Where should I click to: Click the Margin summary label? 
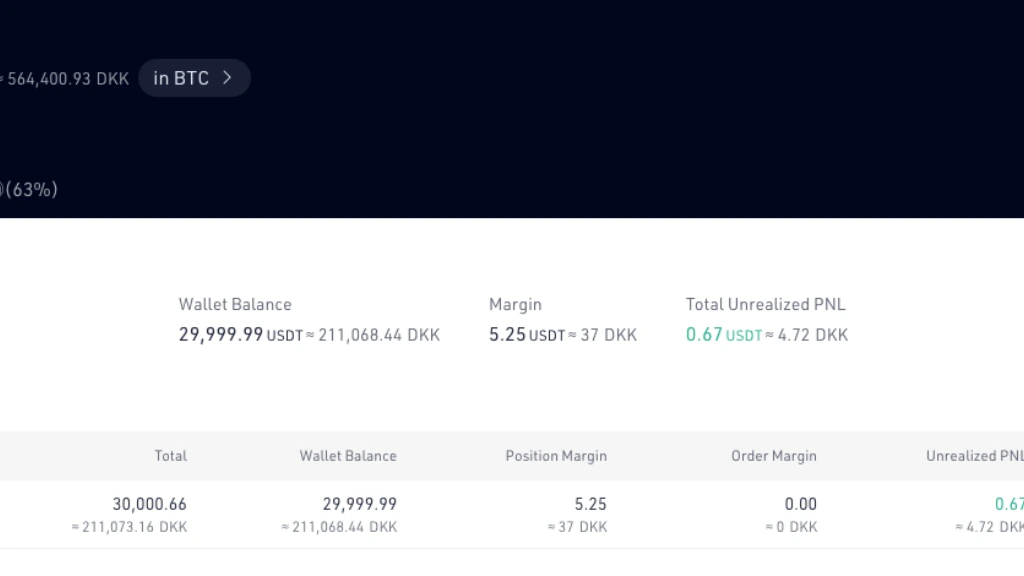tap(515, 304)
